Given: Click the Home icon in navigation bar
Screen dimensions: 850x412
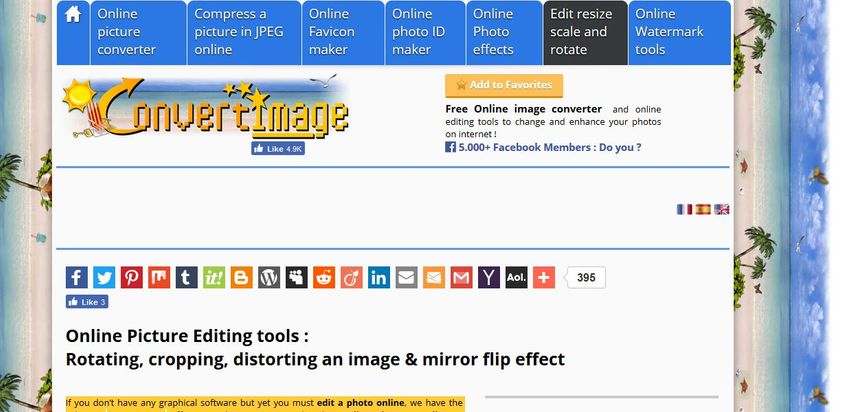Looking at the screenshot, I should (x=73, y=16).
